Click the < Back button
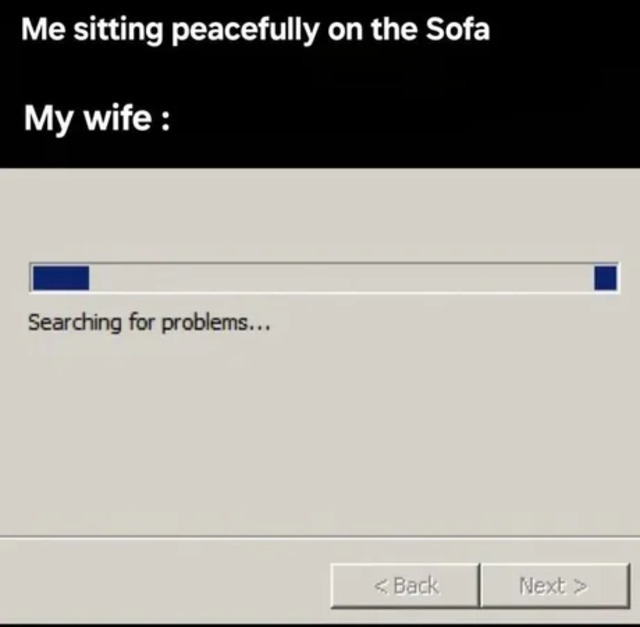The width and height of the screenshot is (640, 627). 405,586
